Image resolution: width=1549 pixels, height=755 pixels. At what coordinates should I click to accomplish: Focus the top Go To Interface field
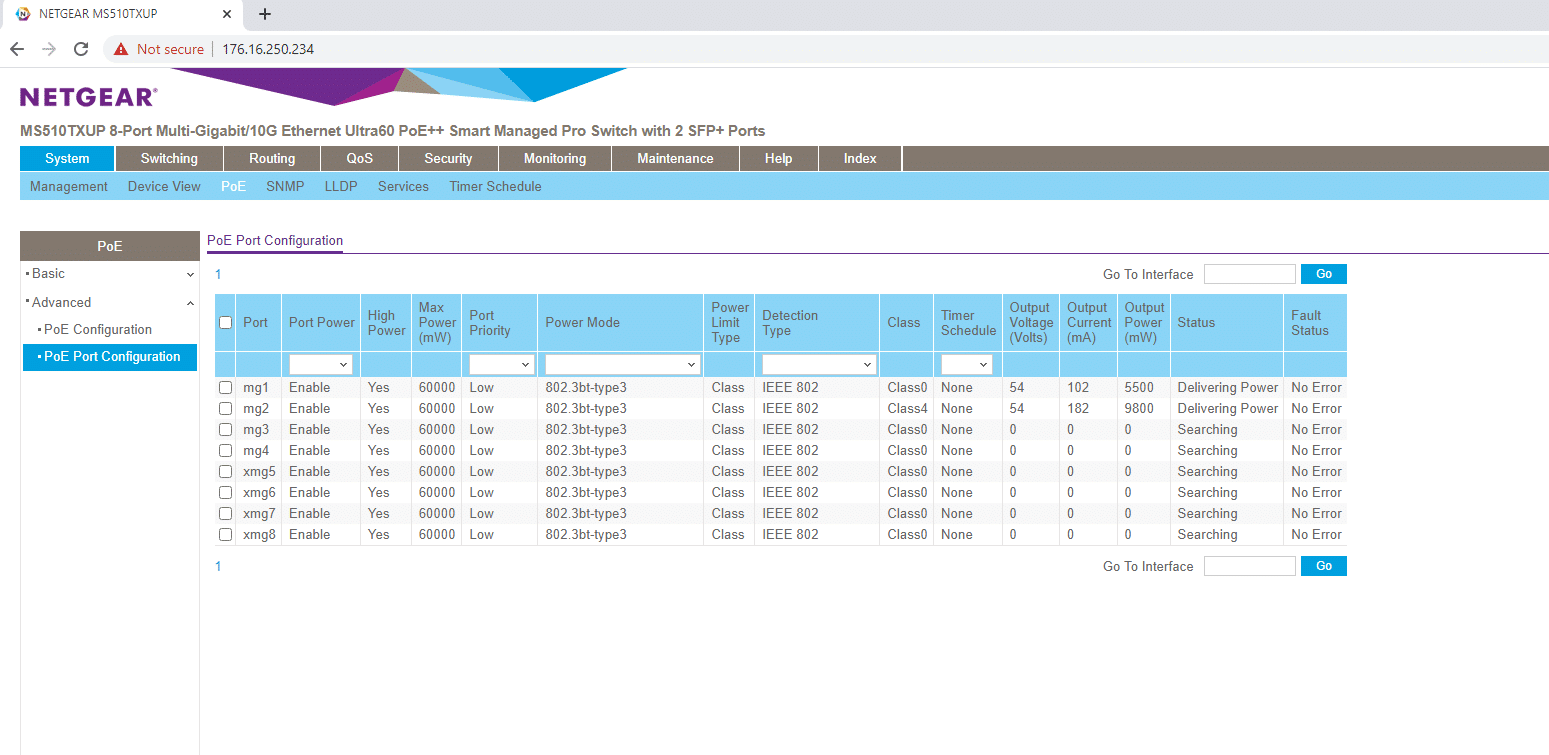1250,274
